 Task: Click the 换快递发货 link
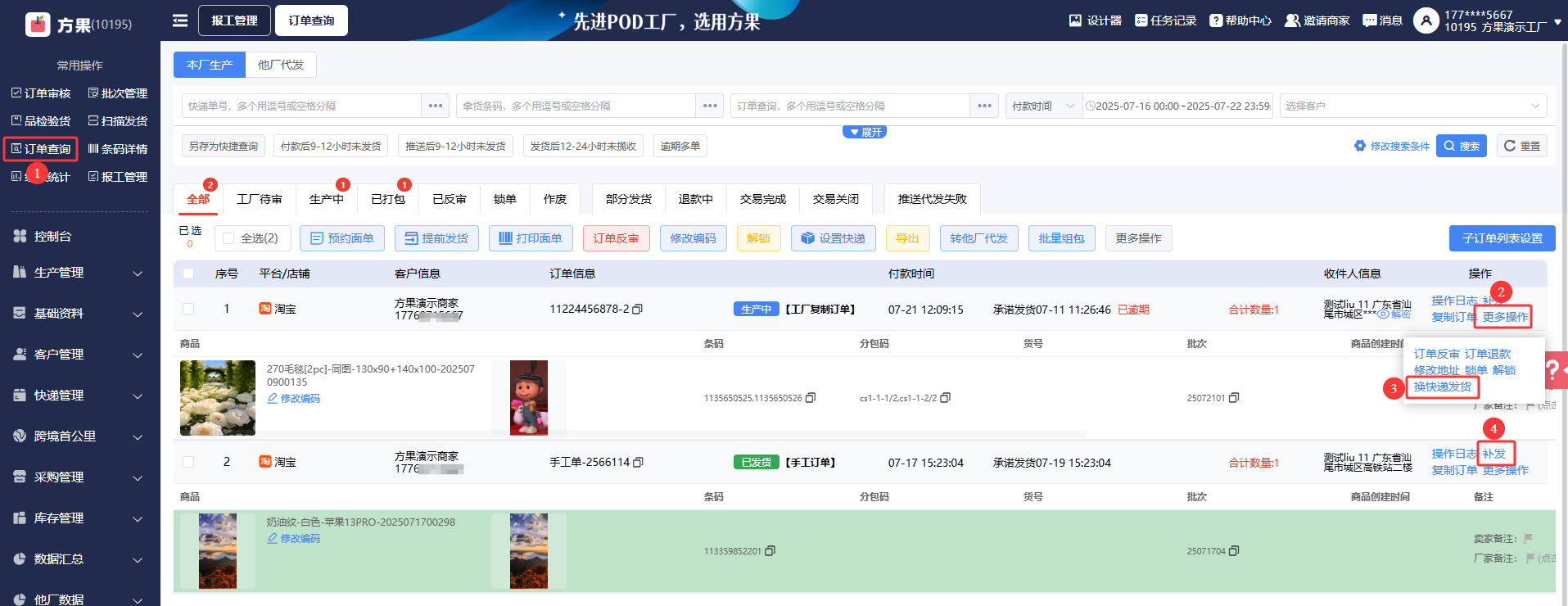coord(1442,387)
